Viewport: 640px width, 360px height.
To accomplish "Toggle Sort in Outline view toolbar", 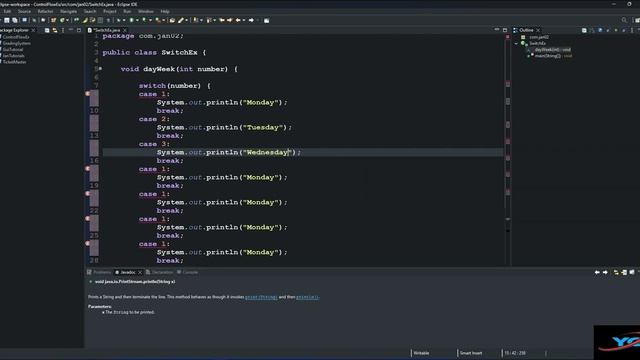I will 592,30.
